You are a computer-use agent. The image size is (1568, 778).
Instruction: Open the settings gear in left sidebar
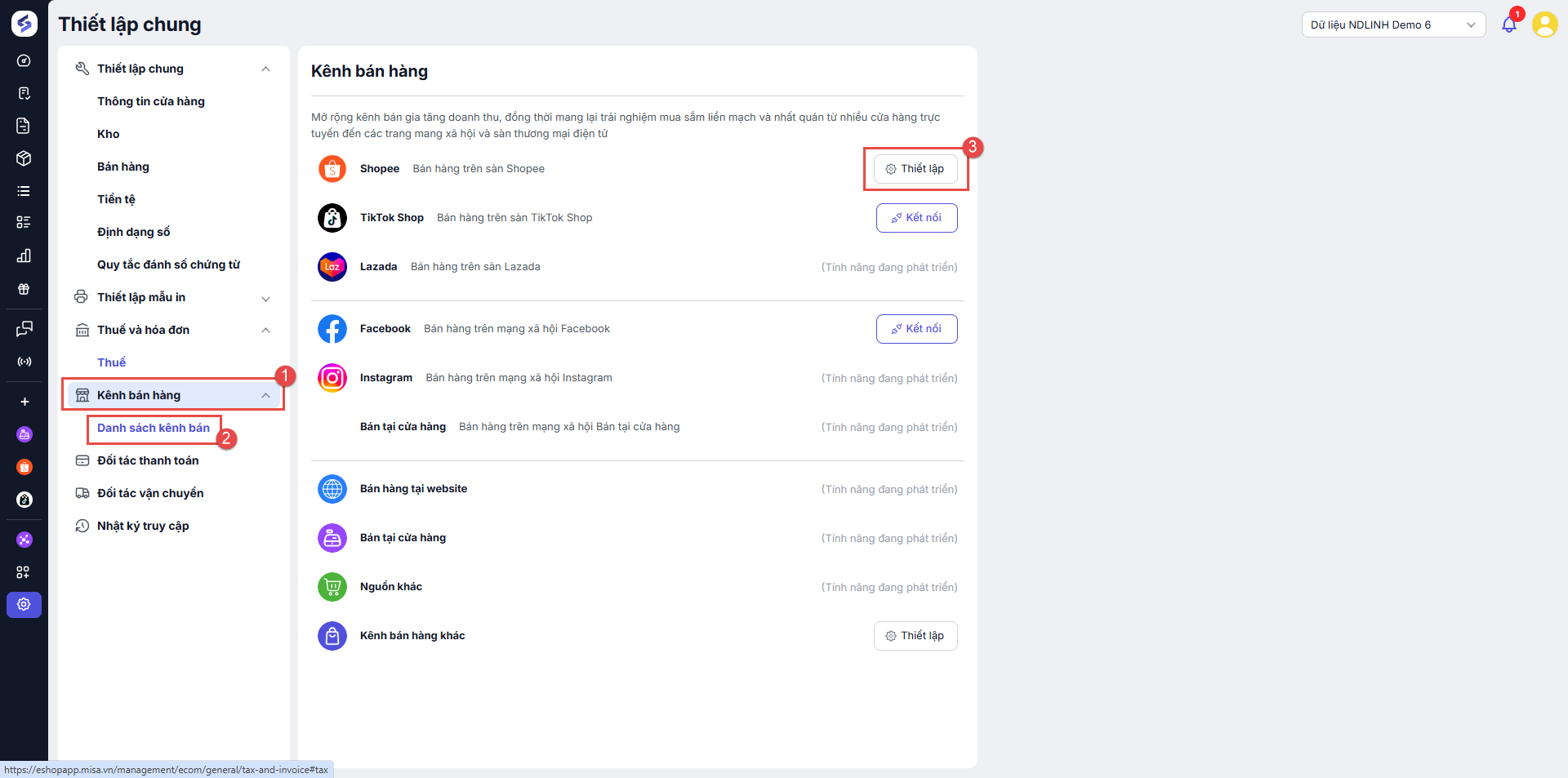coord(24,604)
